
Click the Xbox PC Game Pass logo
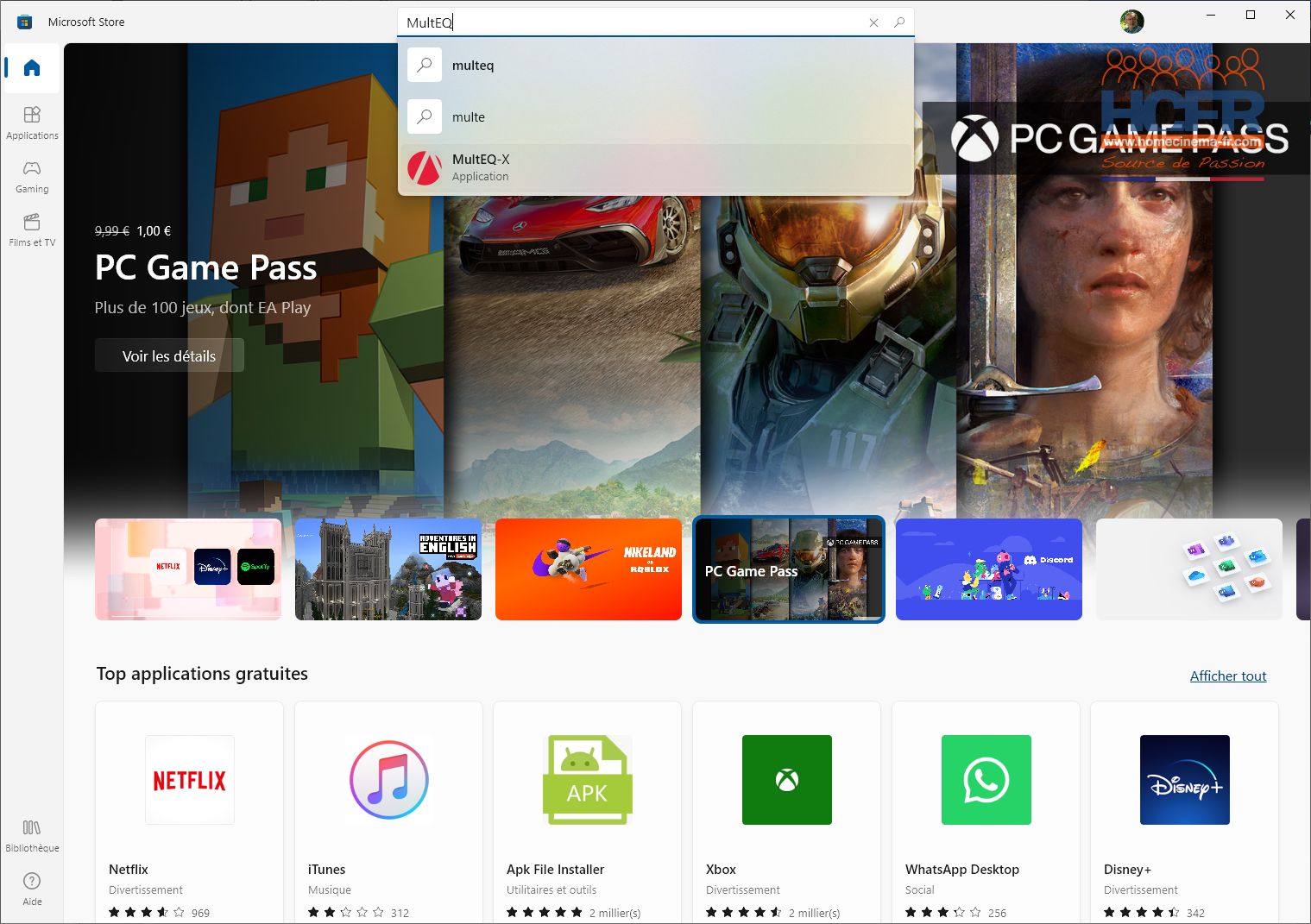pos(1119,138)
